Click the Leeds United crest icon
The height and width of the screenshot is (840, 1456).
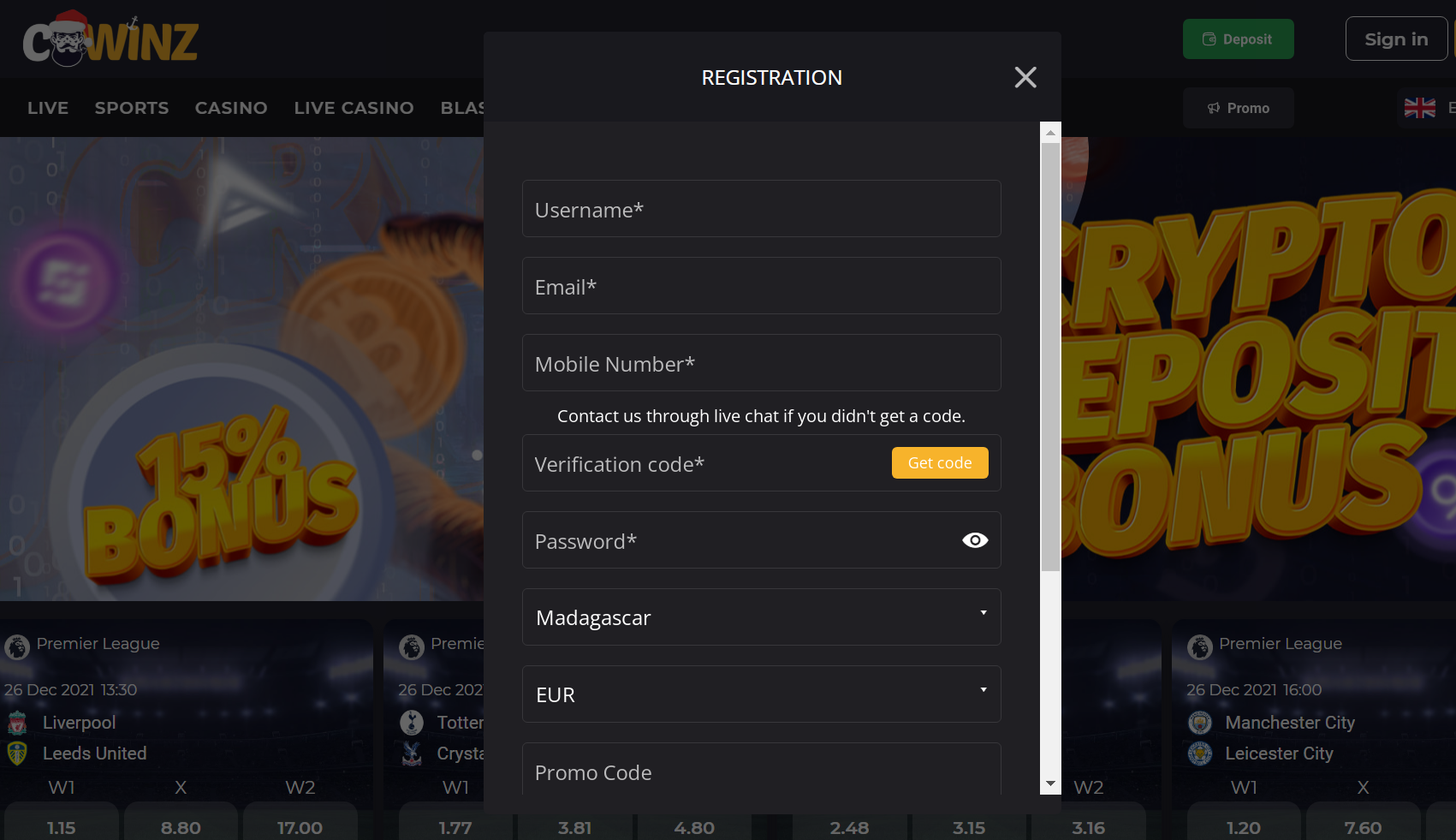(x=17, y=754)
